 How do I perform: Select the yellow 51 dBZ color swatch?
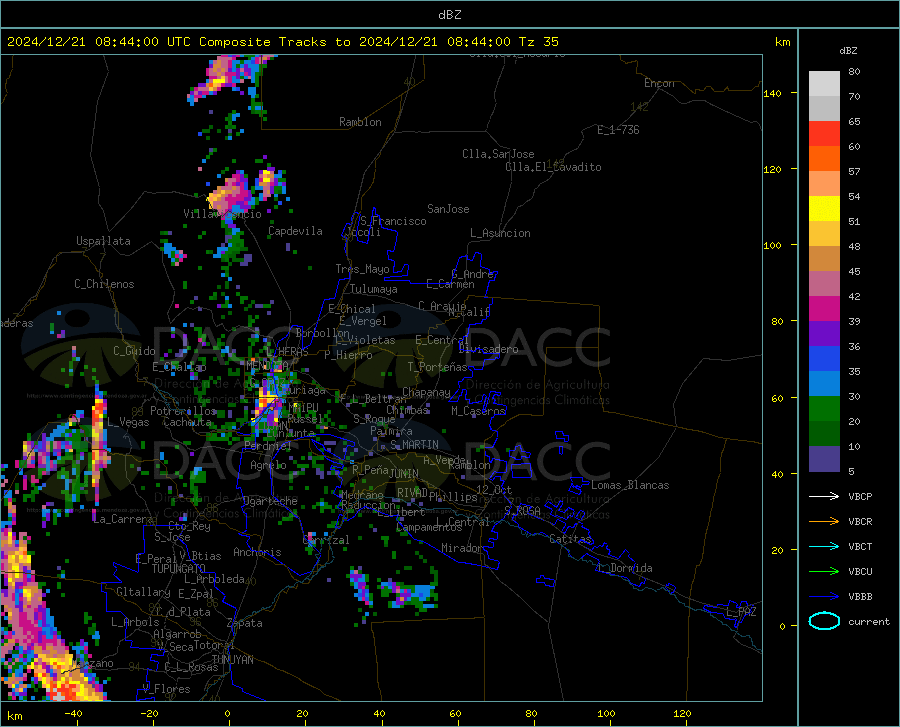[824, 209]
